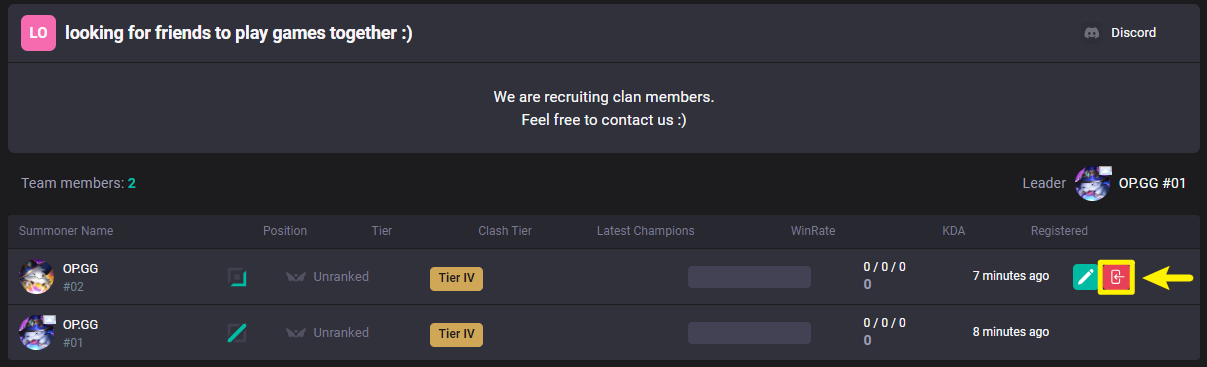Image resolution: width=1207 pixels, height=367 pixels.
Task: Click the OP.GG #01 row summoner avatar
Action: point(37,332)
